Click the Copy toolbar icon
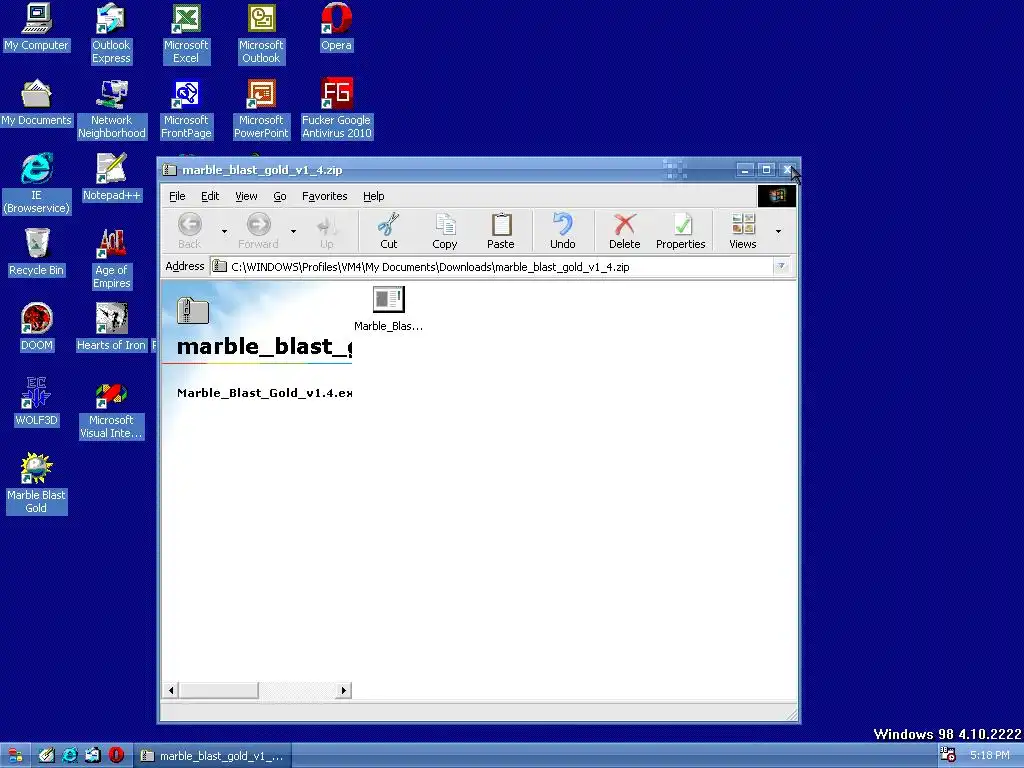The height and width of the screenshot is (768, 1024). click(445, 231)
